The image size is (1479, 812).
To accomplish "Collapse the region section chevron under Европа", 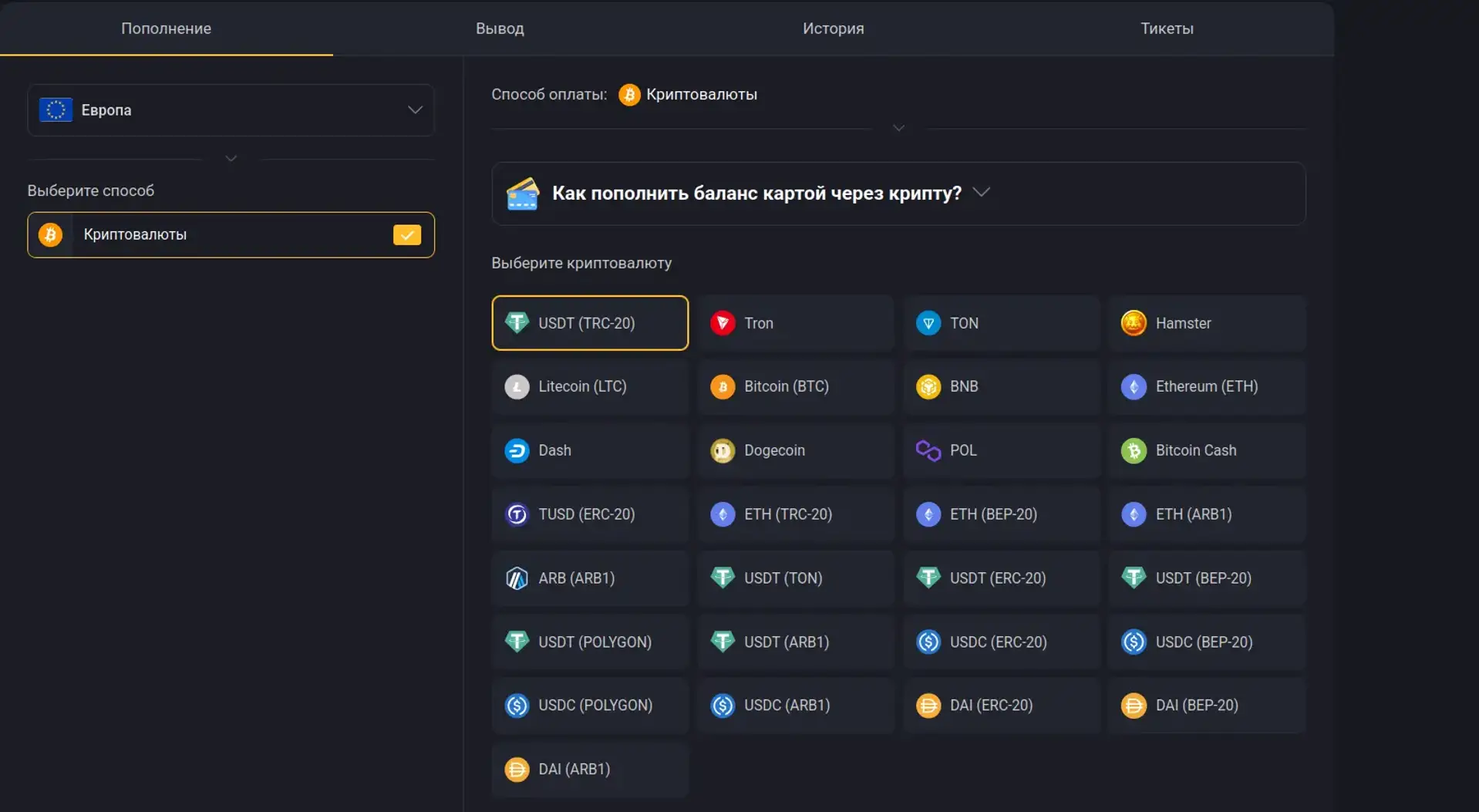I will pos(231,159).
